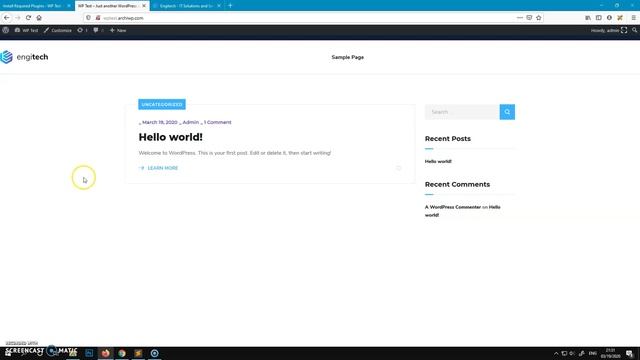Screen dimensions: 640x360
Task: Click the UNCATEGORIZED category badge
Action: pos(162,104)
